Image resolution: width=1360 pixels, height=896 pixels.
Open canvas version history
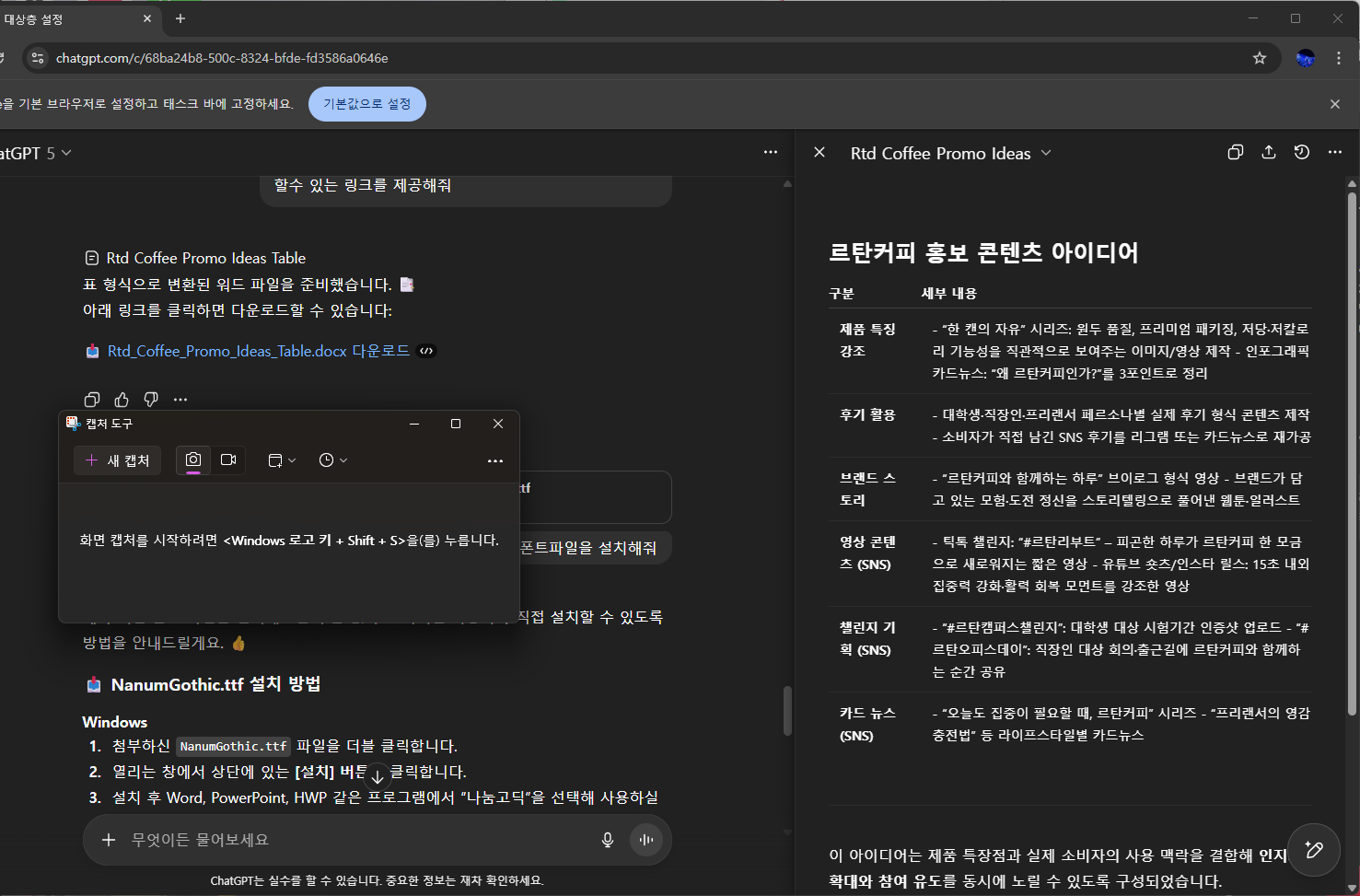pos(1302,153)
